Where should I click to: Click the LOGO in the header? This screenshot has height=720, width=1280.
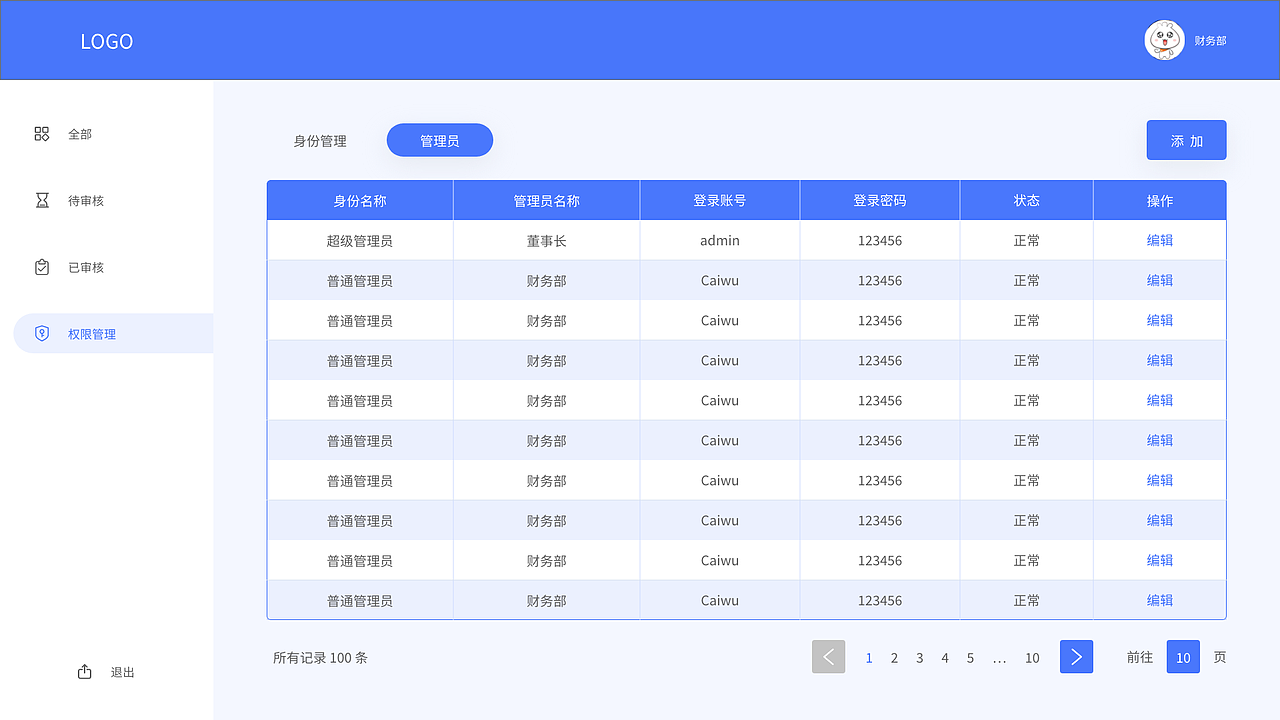pyautogui.click(x=106, y=41)
